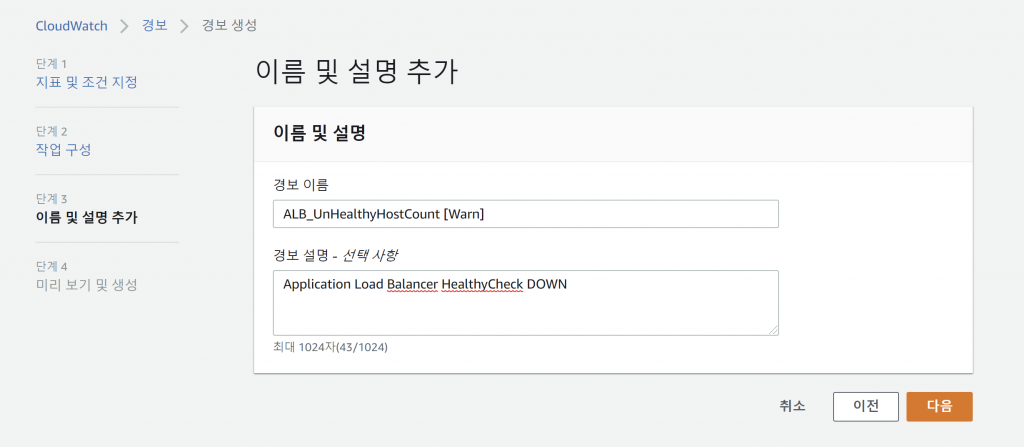Viewport: 1024px width, 447px height.
Task: Click the 이전 button
Action: click(x=865, y=406)
